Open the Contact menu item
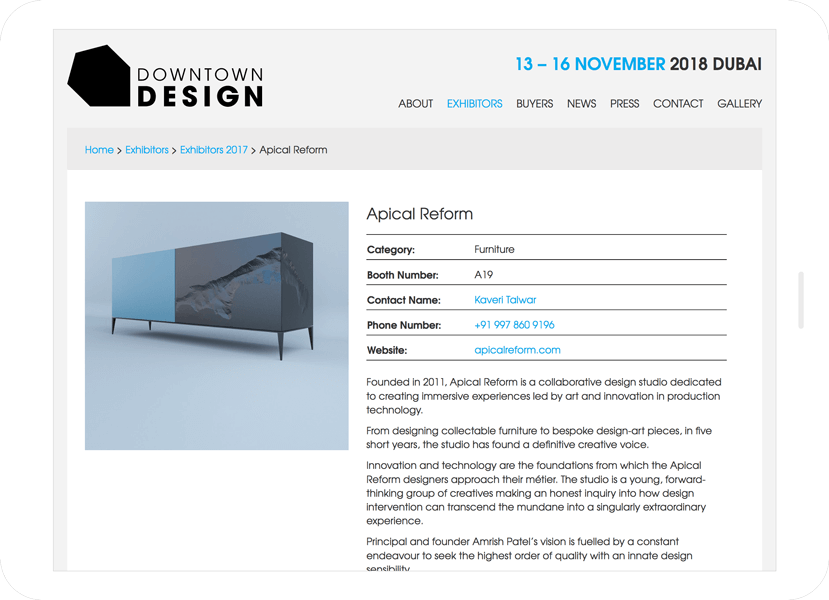 (x=678, y=104)
